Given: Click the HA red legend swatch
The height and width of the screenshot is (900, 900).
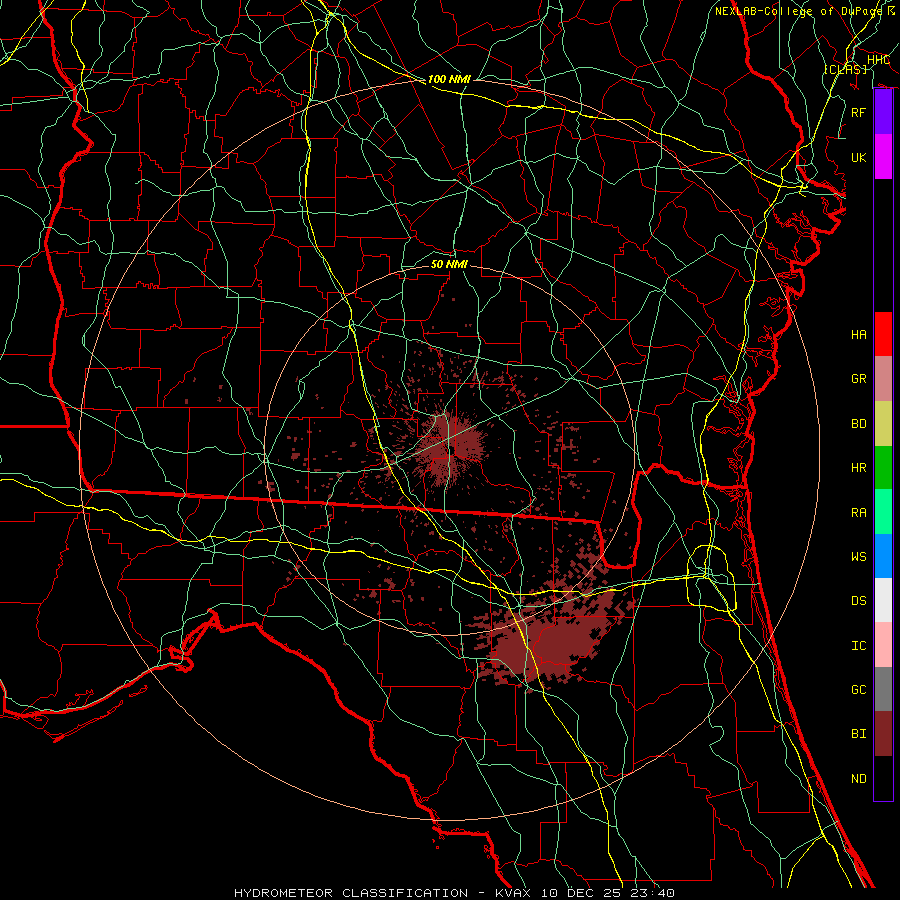Looking at the screenshot, I should pyautogui.click(x=883, y=334).
